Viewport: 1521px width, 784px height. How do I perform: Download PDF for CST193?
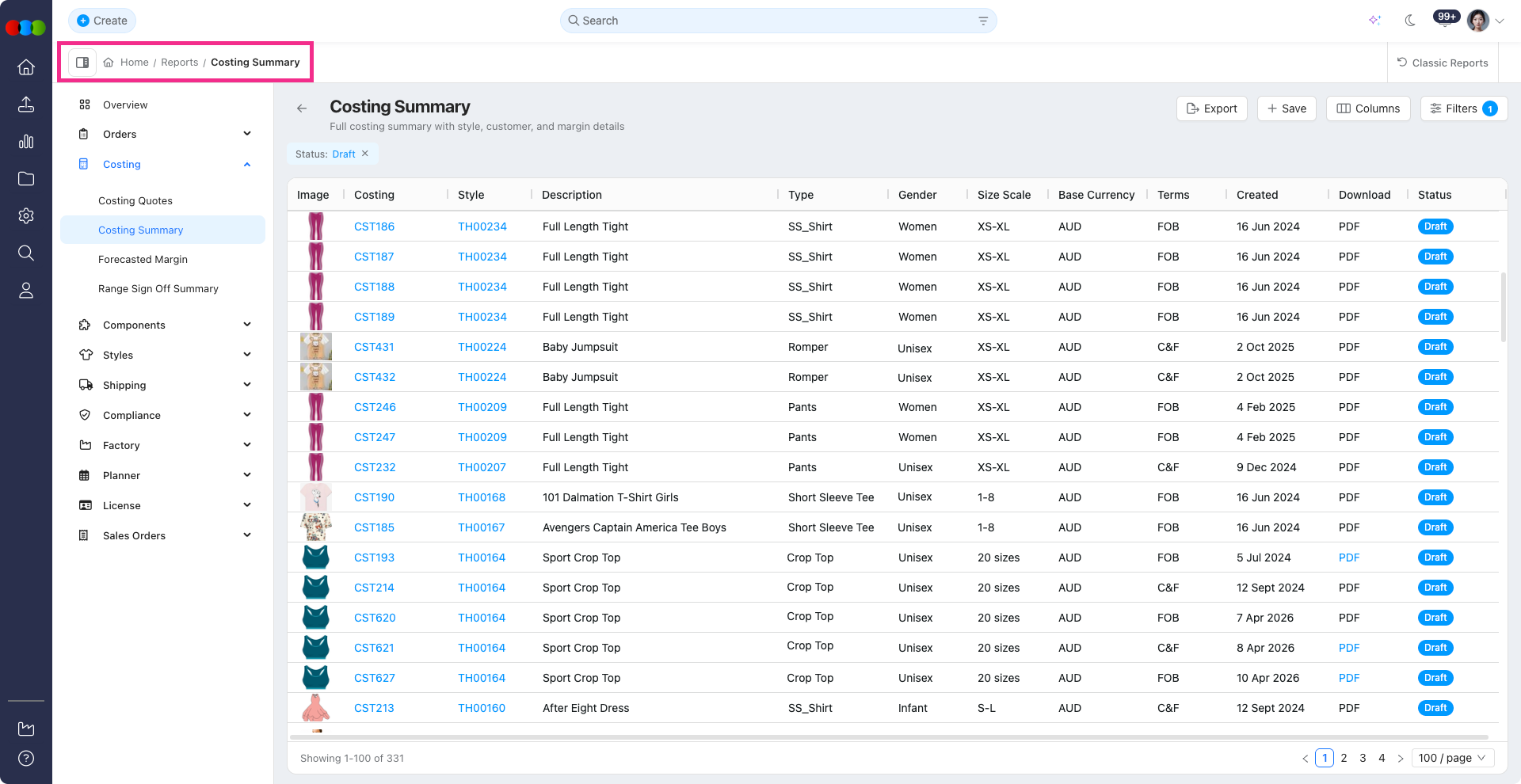point(1349,558)
